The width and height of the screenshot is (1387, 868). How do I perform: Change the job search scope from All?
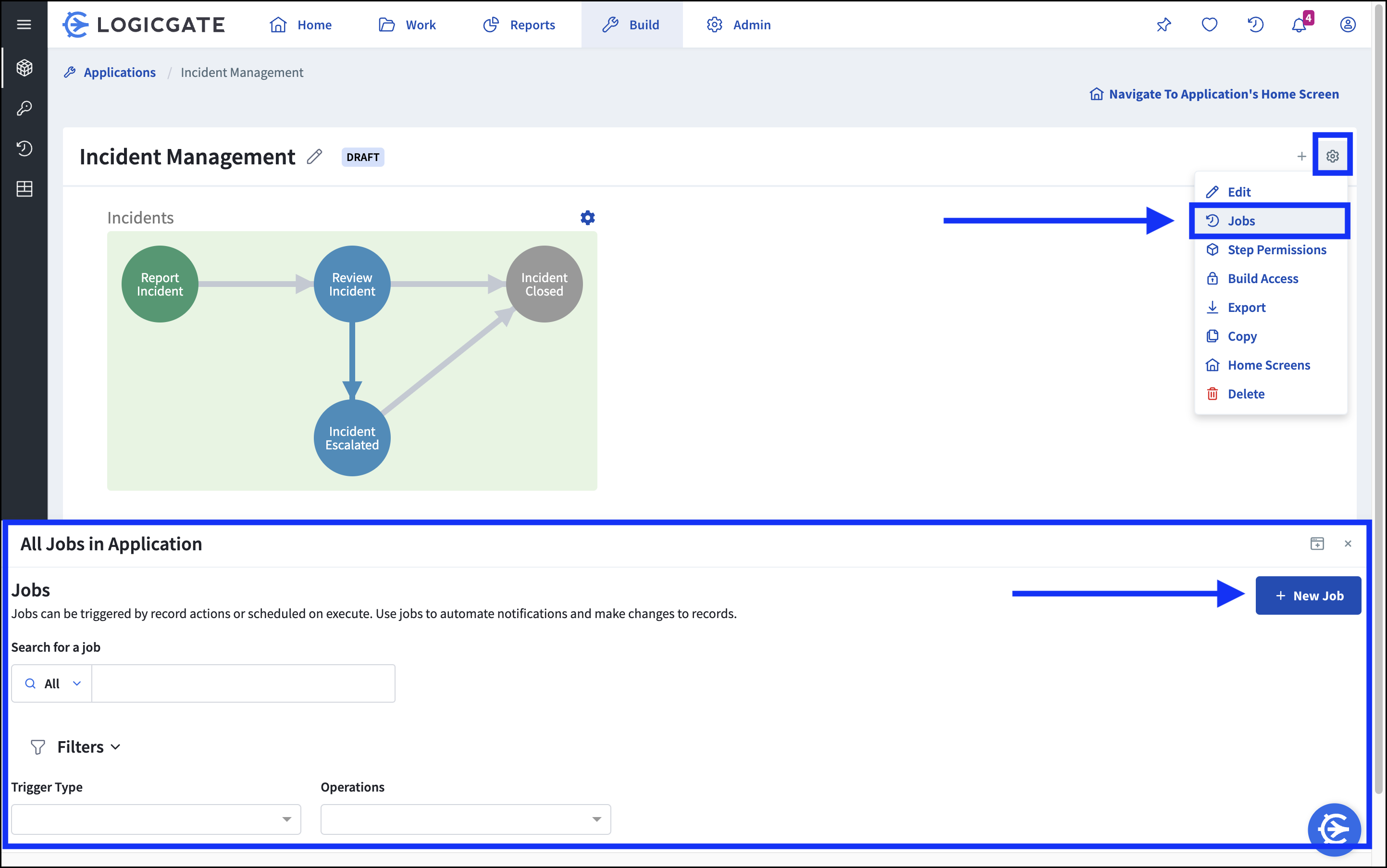[x=51, y=683]
